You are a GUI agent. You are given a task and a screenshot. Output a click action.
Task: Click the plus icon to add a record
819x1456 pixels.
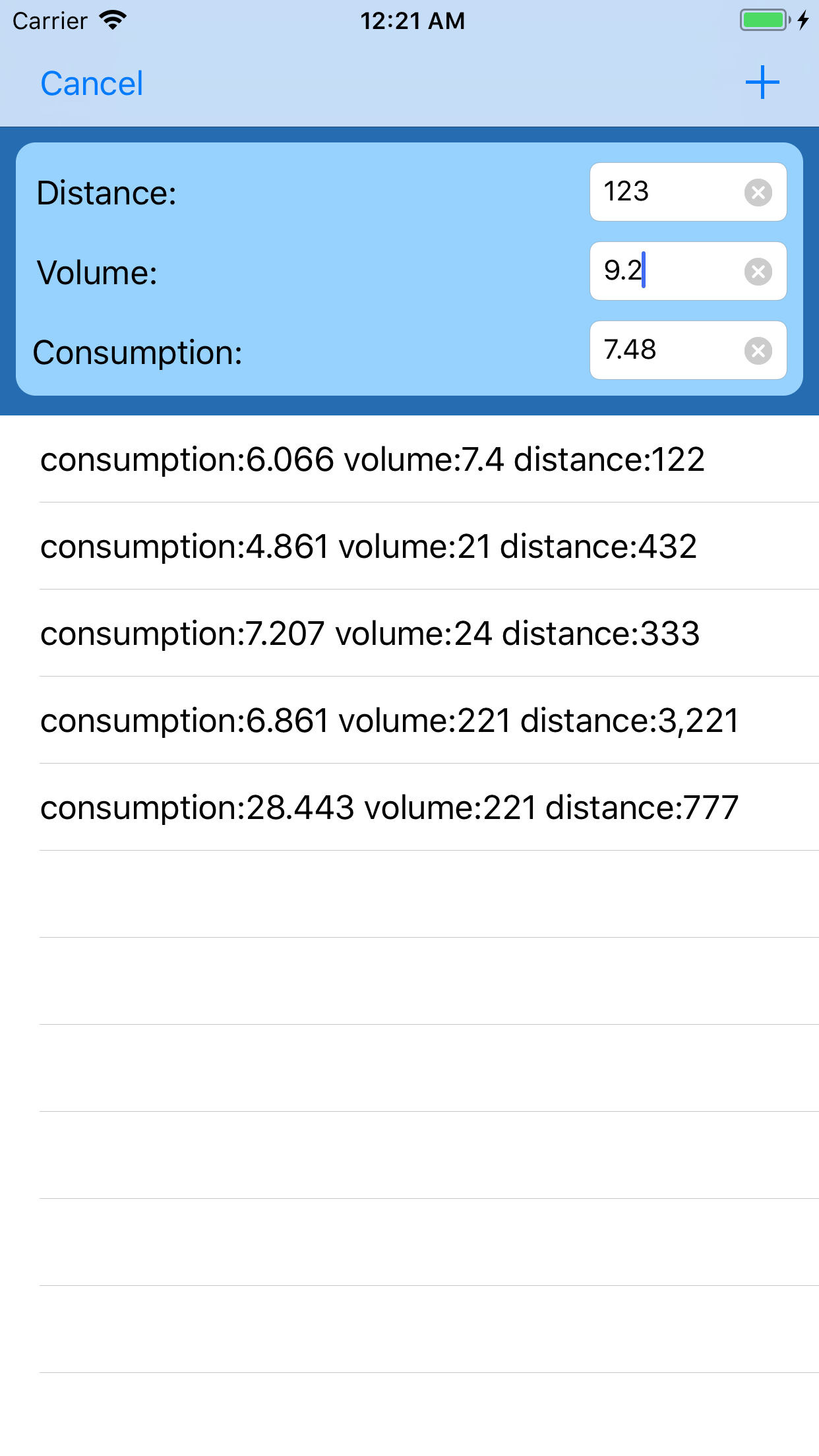tap(761, 82)
